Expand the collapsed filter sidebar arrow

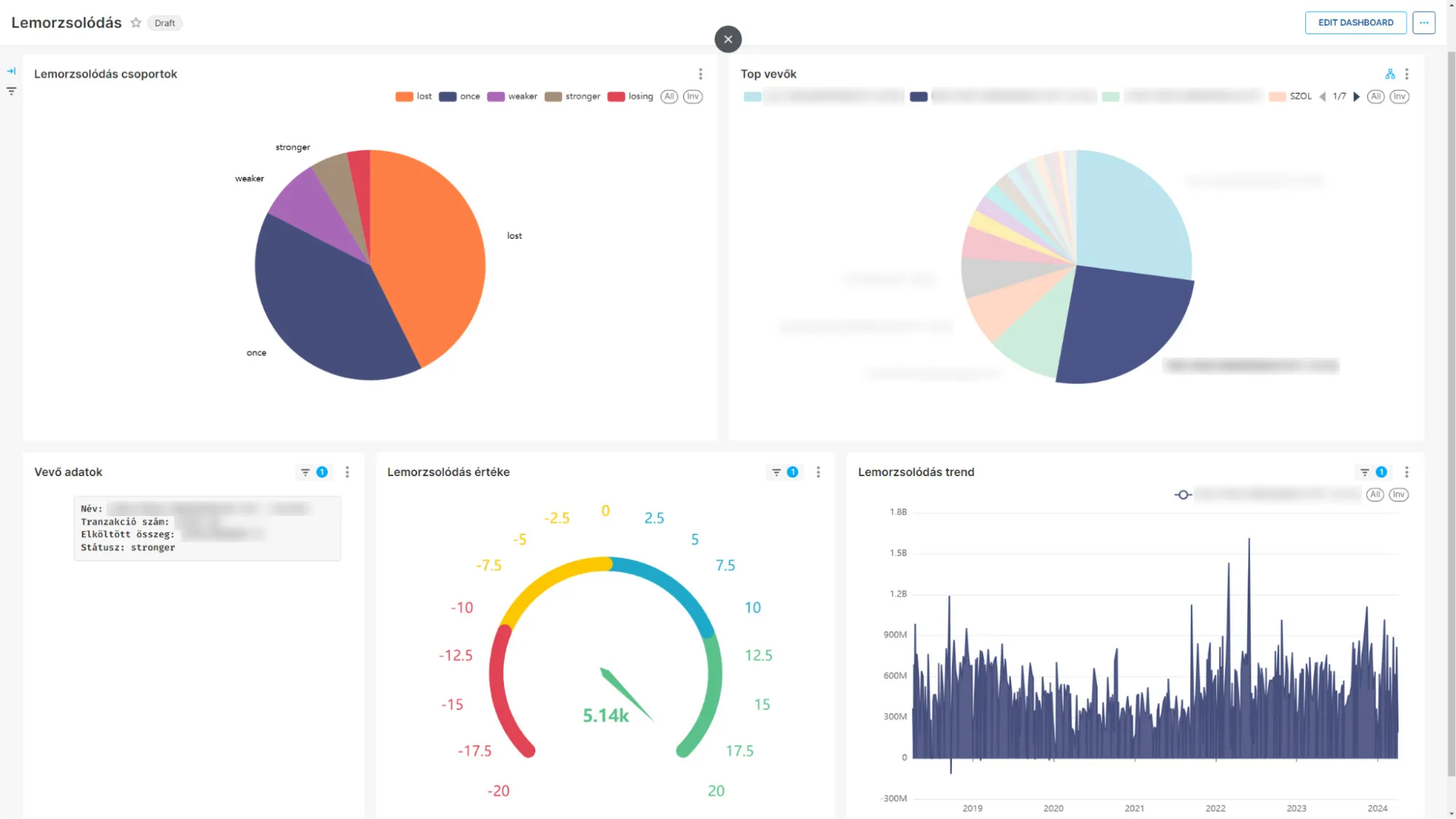(x=11, y=71)
